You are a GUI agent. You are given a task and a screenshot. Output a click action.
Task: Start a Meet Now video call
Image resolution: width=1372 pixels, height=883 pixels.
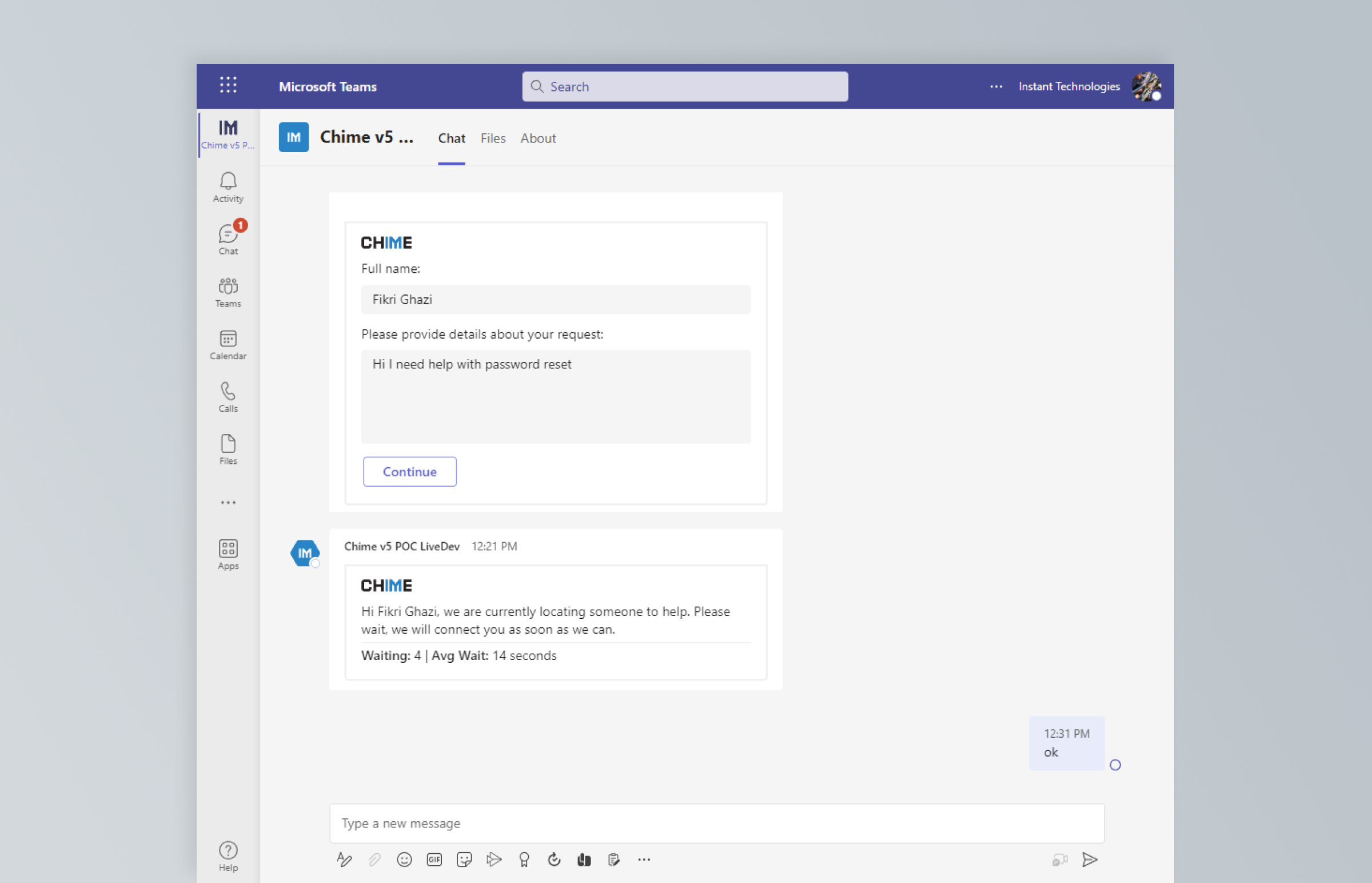1060,859
